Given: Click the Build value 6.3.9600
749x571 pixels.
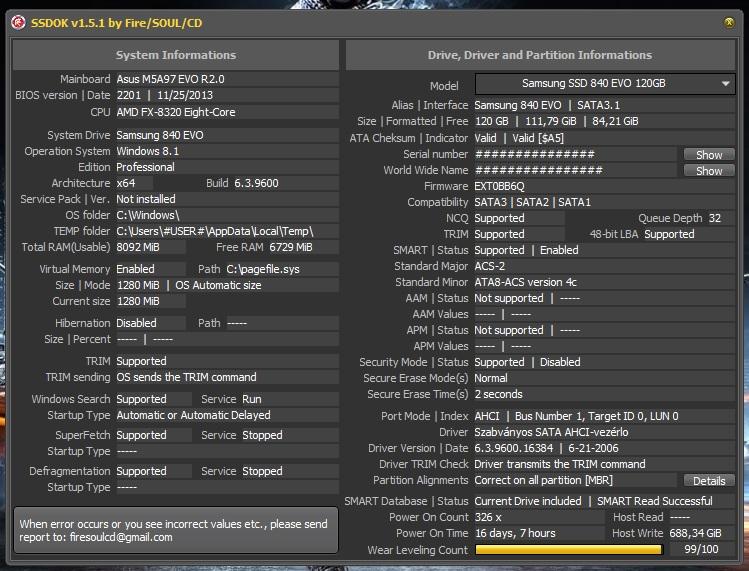Looking at the screenshot, I should point(257,183).
